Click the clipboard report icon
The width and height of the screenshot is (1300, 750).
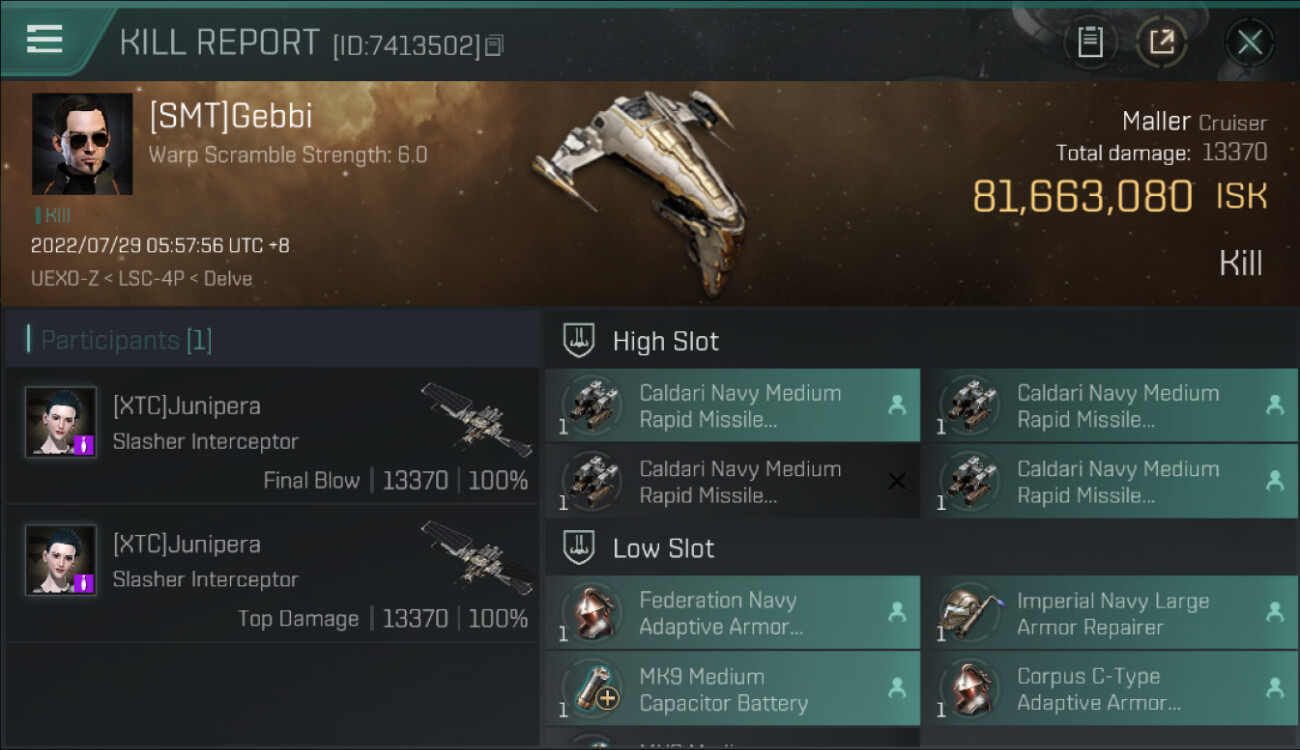(1090, 42)
